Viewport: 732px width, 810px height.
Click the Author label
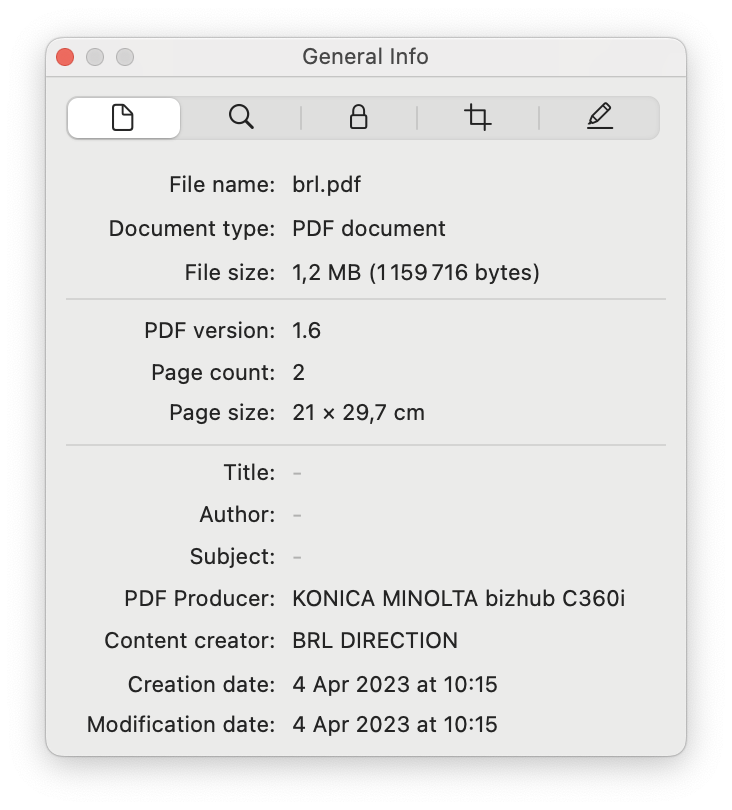tap(237, 515)
